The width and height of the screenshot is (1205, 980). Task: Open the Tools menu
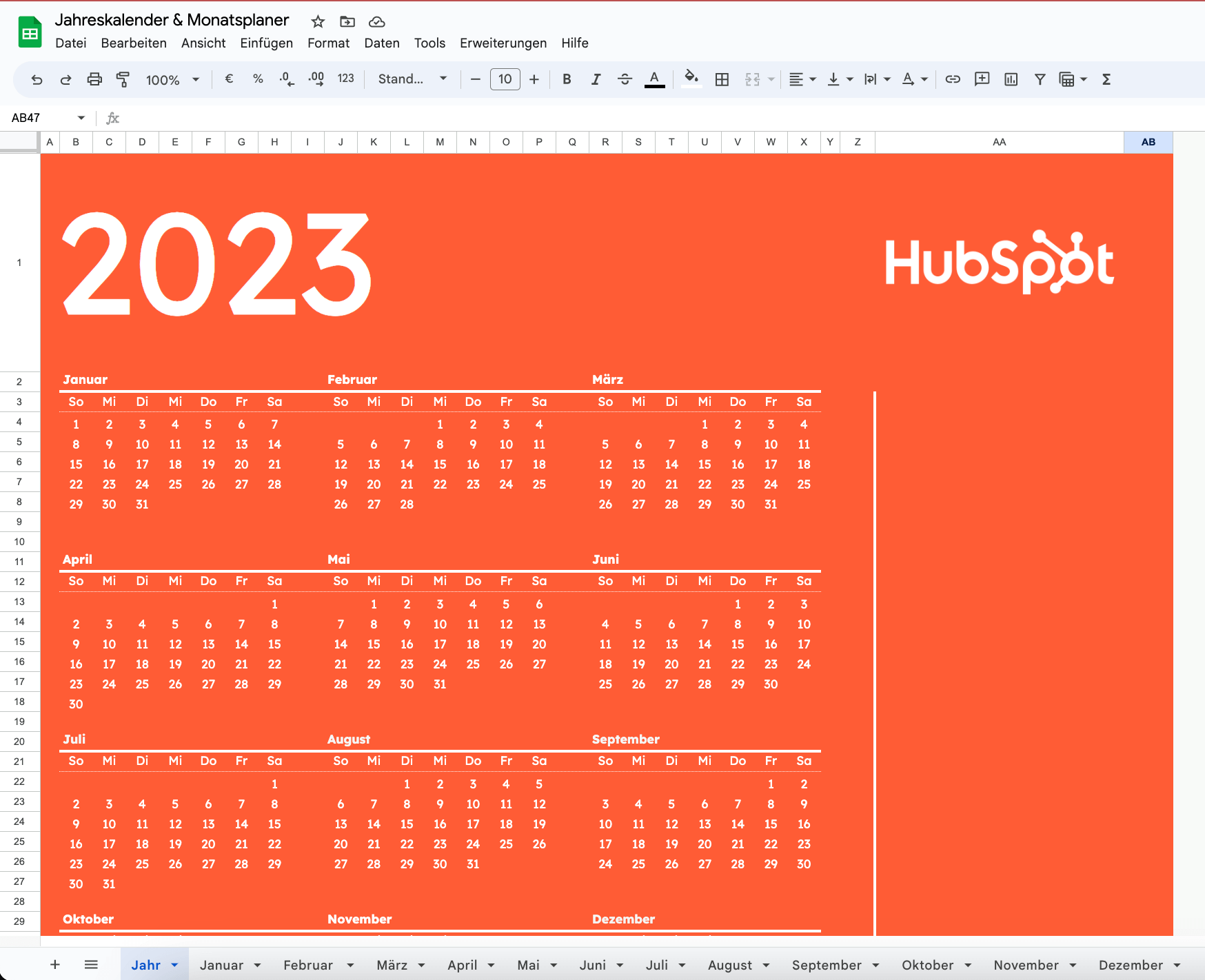click(429, 43)
